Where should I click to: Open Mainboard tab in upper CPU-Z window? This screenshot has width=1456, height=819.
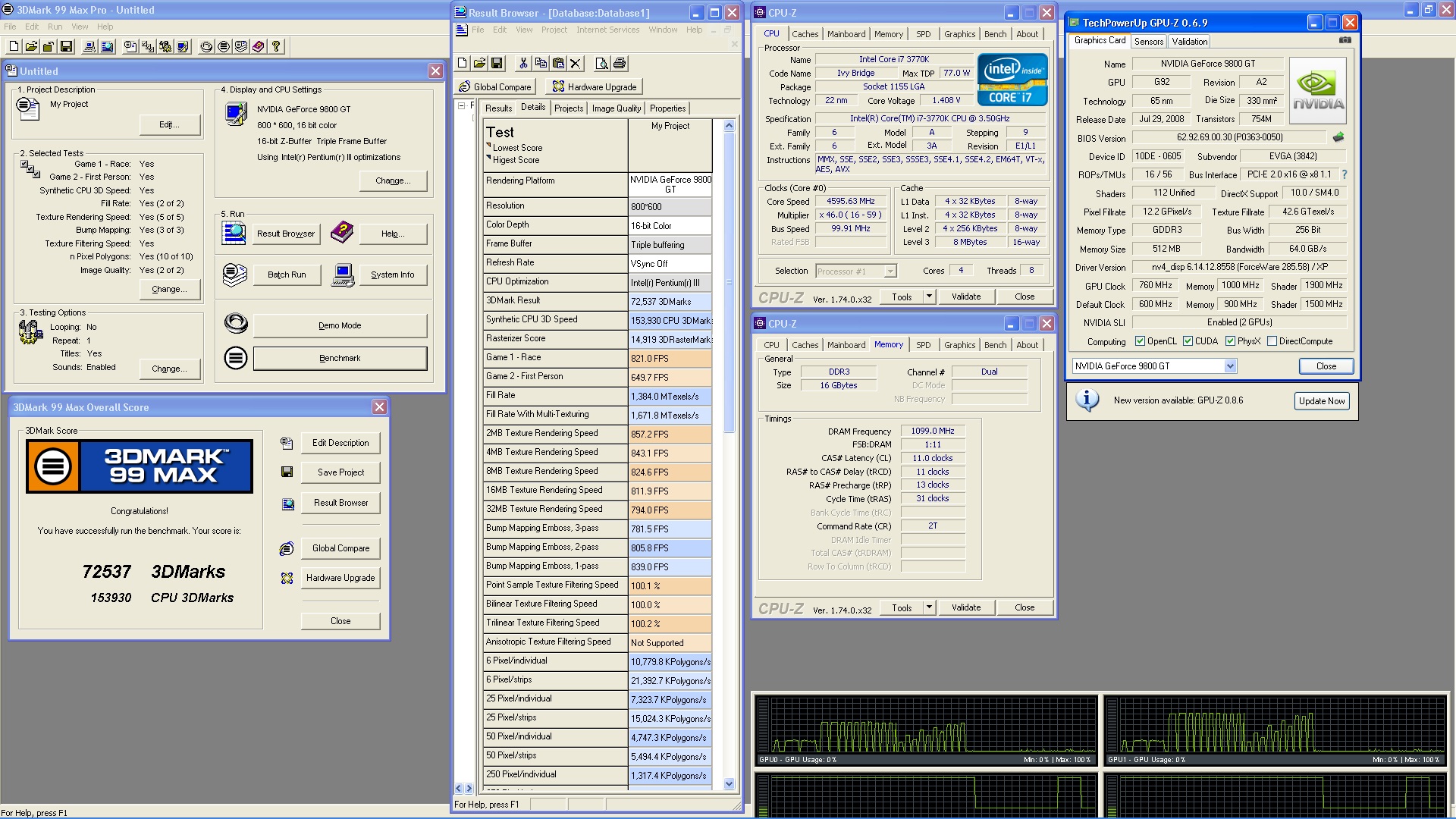coord(846,34)
